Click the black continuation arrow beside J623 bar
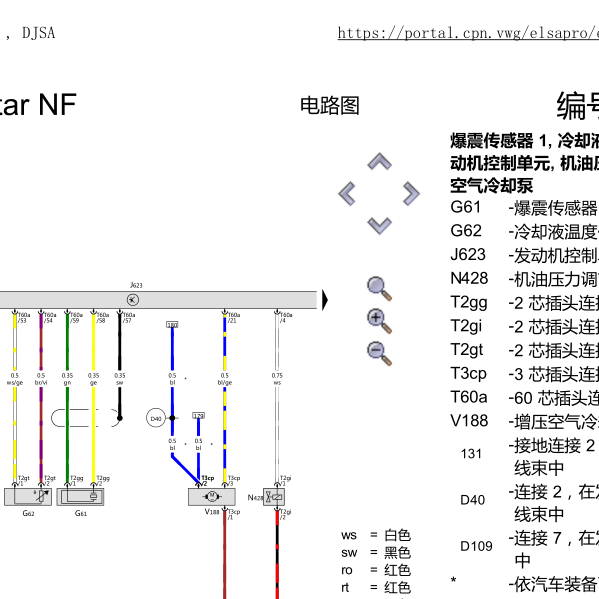Screen dimensions: 599x599 point(325,300)
